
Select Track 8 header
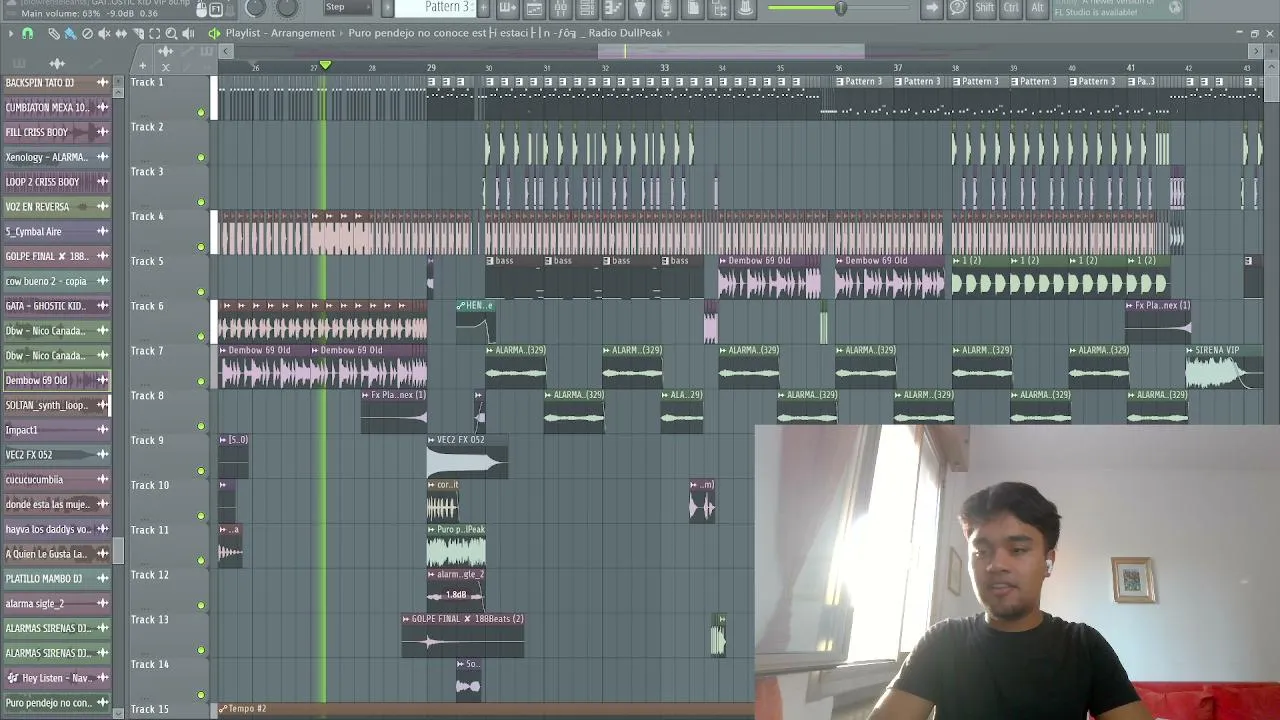point(170,410)
